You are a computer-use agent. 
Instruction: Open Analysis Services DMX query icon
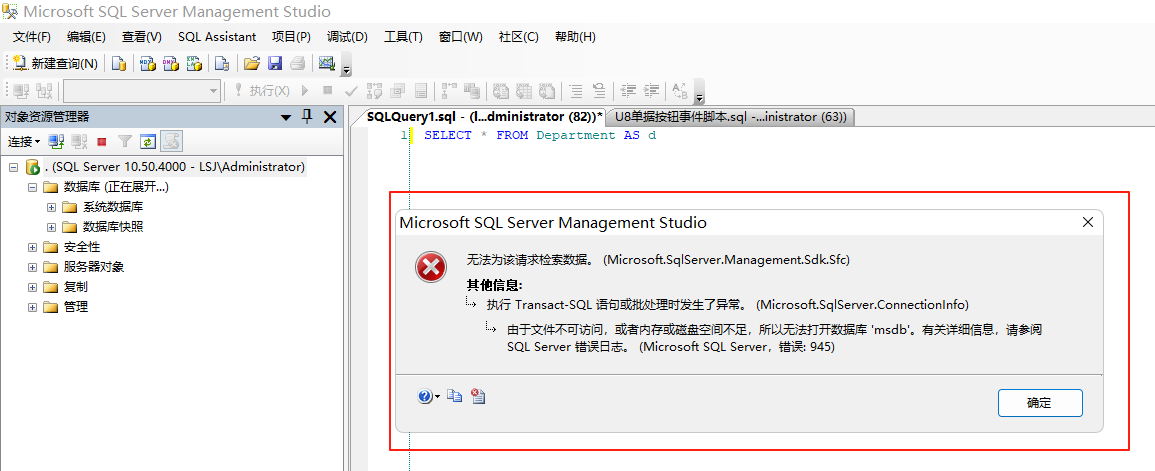click(171, 64)
